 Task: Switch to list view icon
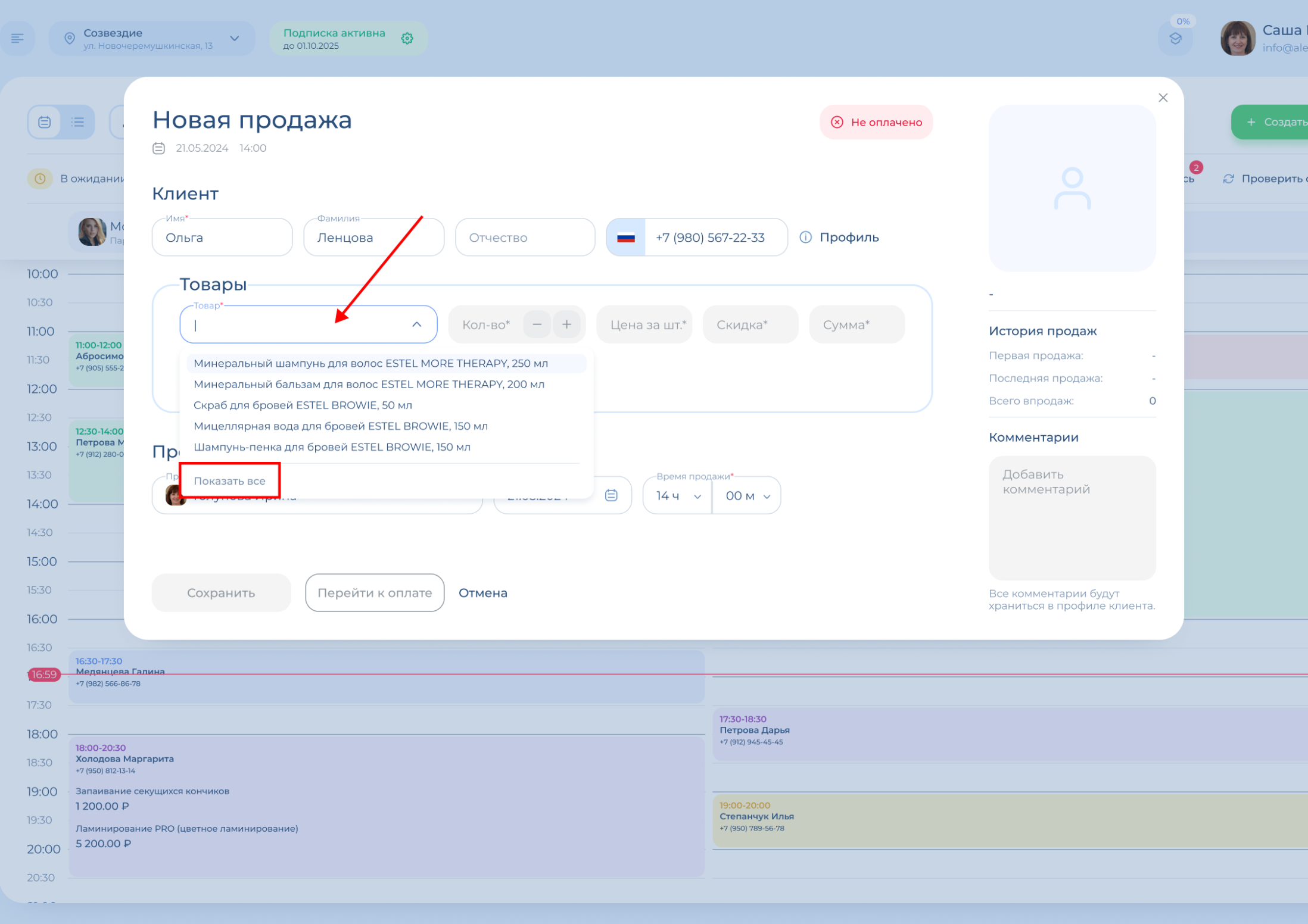(x=77, y=122)
